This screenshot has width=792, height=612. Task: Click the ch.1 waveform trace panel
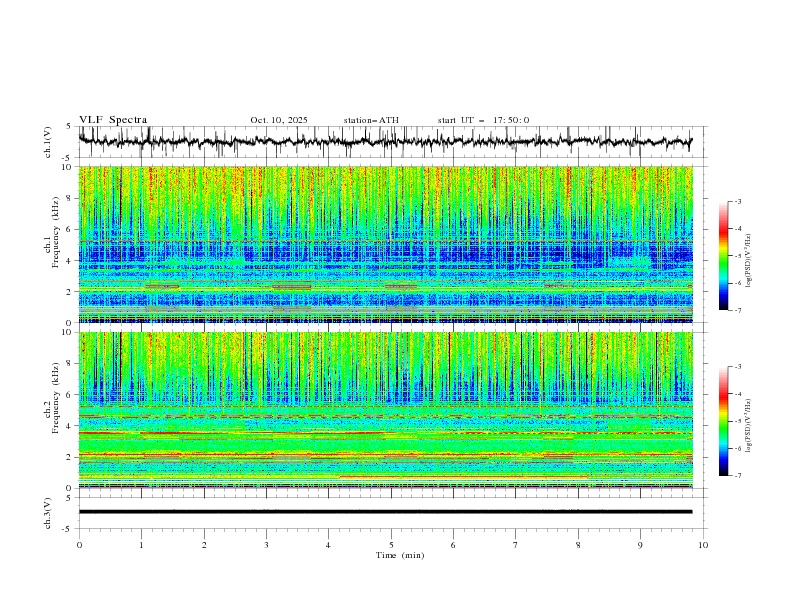pyautogui.click(x=392, y=142)
